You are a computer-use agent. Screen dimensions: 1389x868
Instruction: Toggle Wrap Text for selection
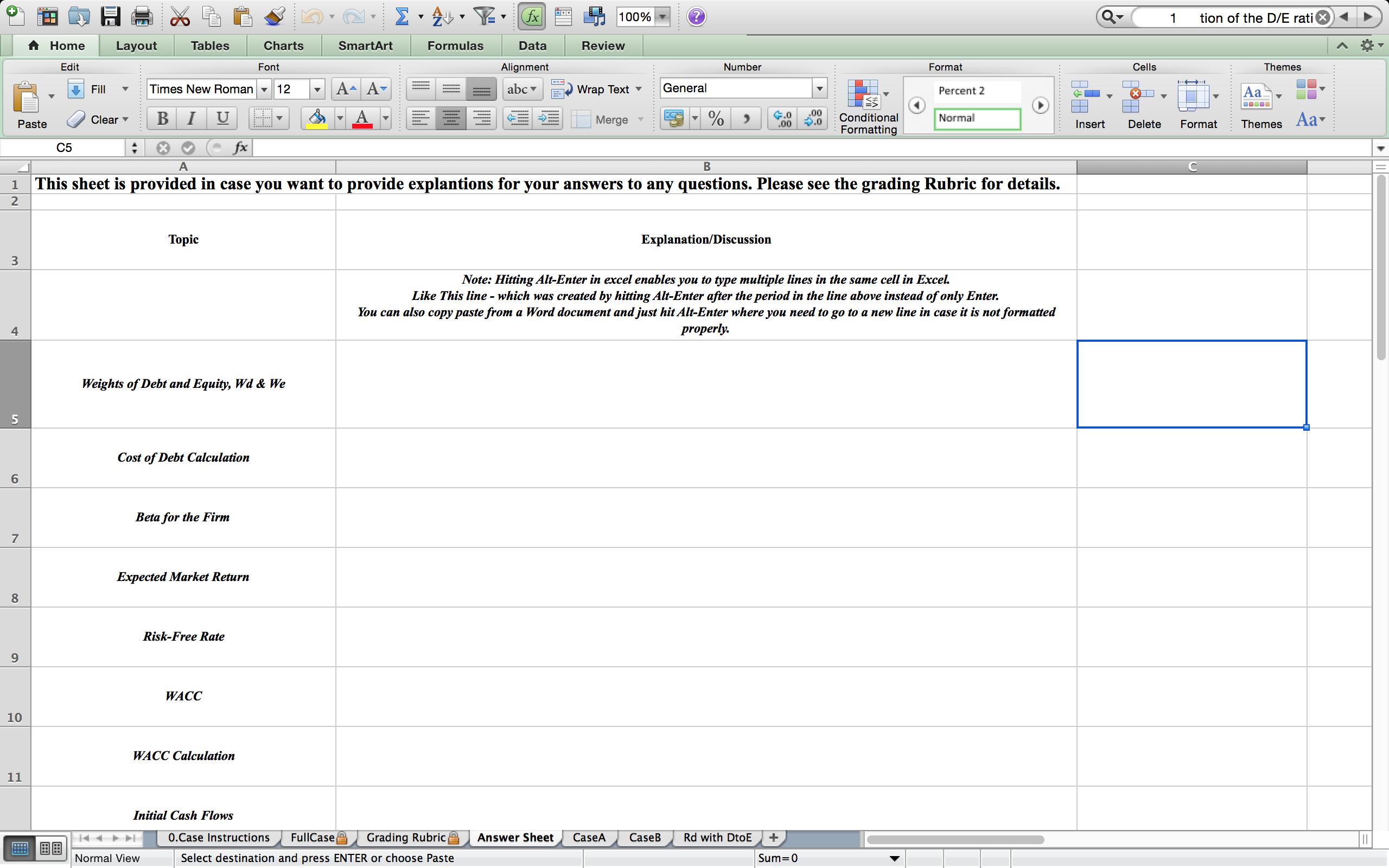pyautogui.click(x=597, y=89)
